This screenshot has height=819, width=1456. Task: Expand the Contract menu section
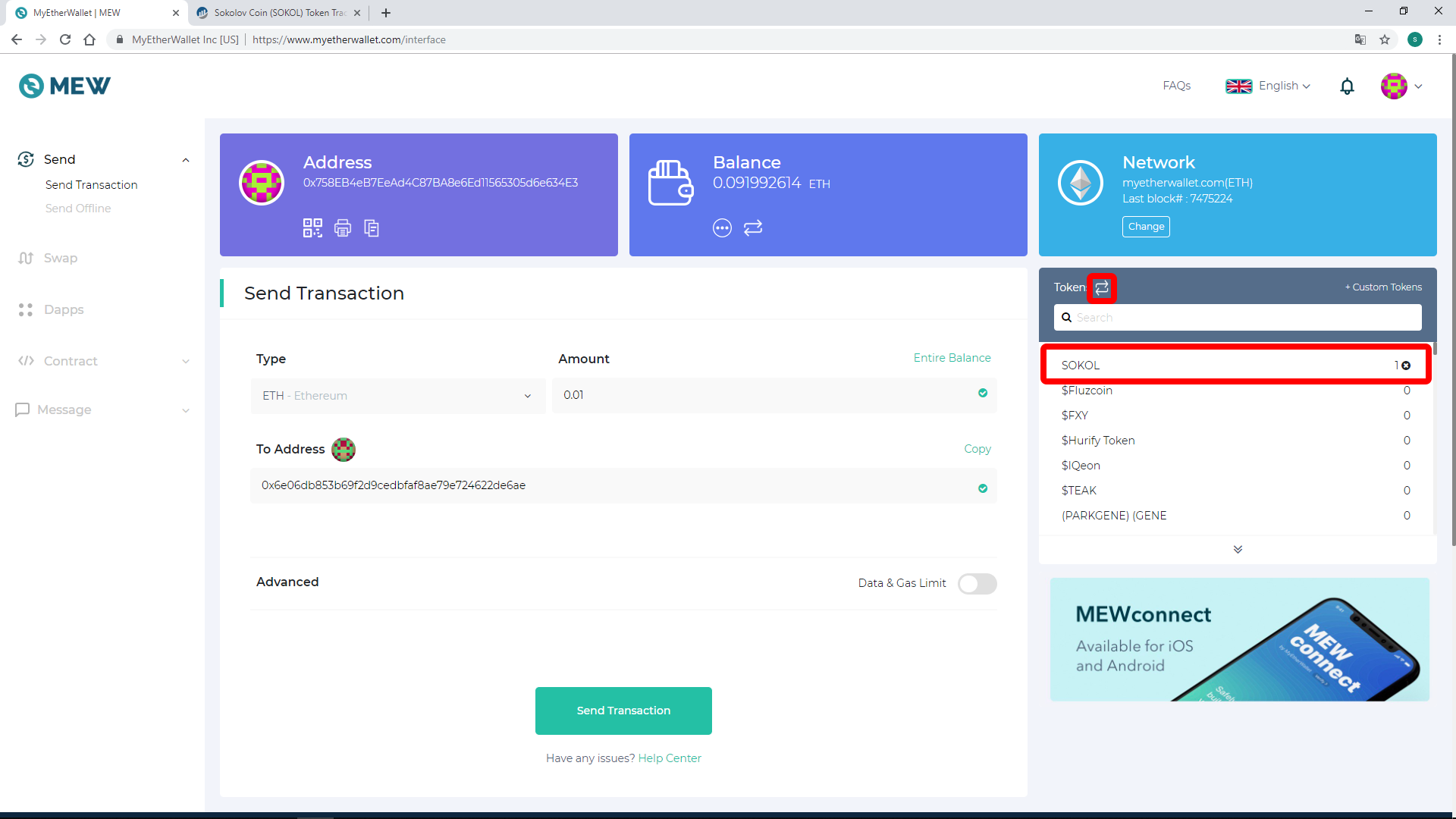pos(186,362)
